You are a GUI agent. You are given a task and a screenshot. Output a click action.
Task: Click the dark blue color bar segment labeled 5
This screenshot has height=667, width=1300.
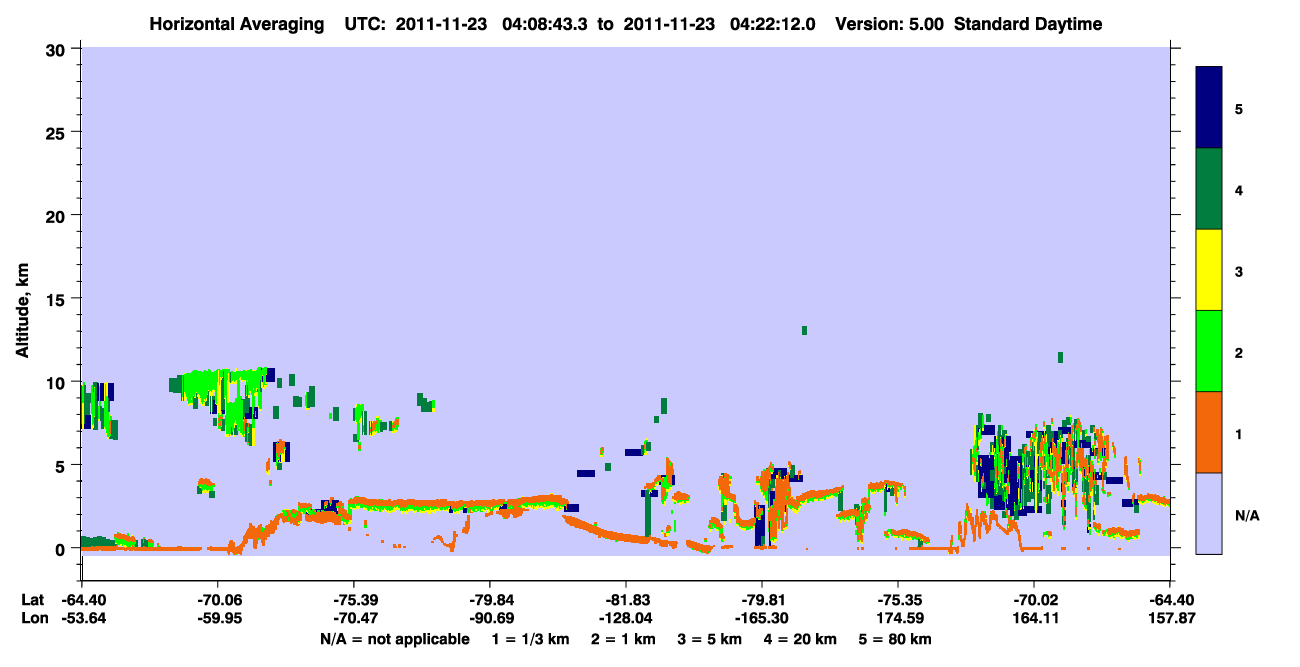[1209, 108]
